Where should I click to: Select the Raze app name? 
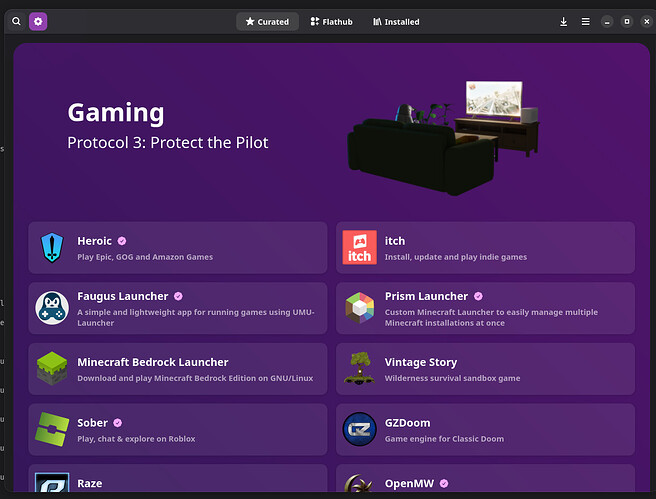[90, 484]
